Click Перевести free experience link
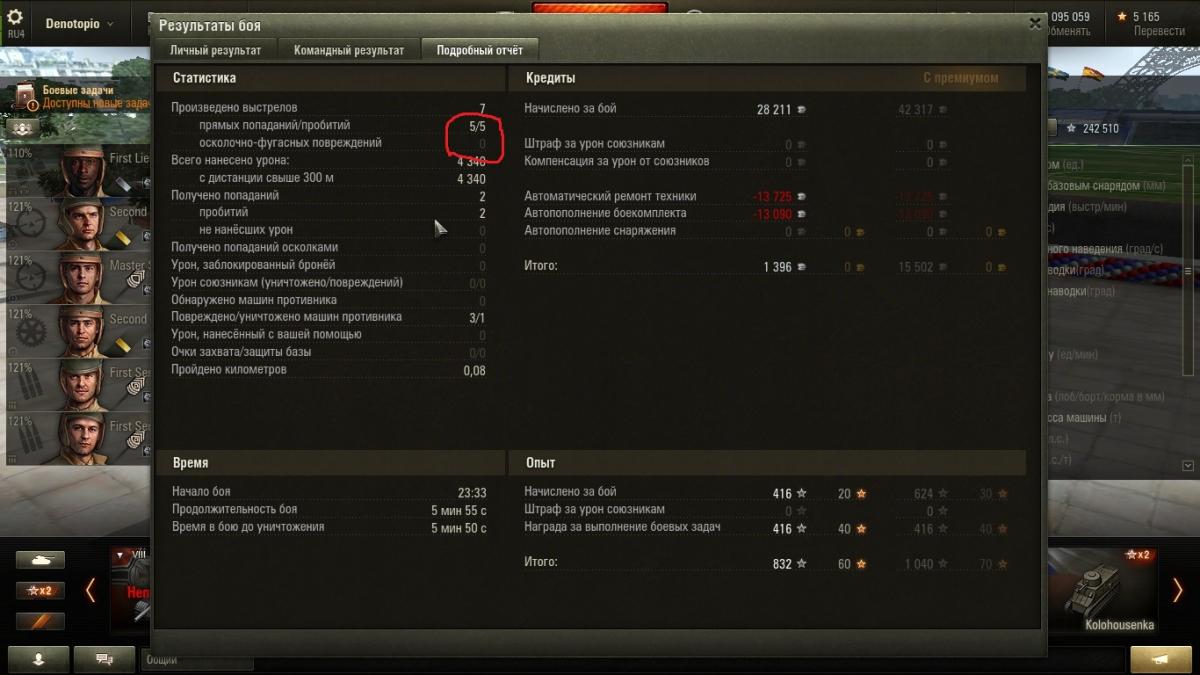This screenshot has height=675, width=1200. point(1160,31)
